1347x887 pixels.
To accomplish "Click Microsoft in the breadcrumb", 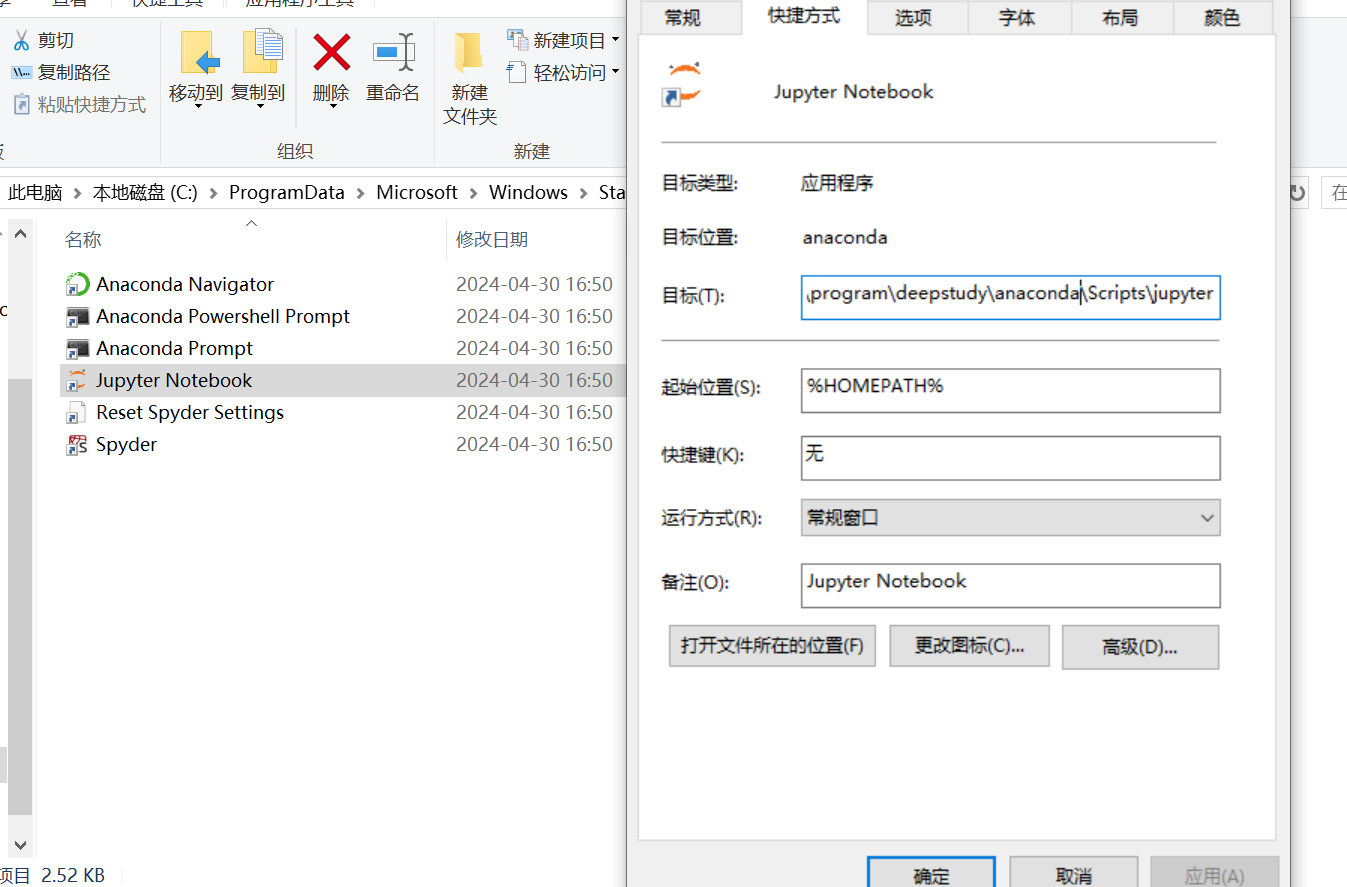I will coord(416,193).
